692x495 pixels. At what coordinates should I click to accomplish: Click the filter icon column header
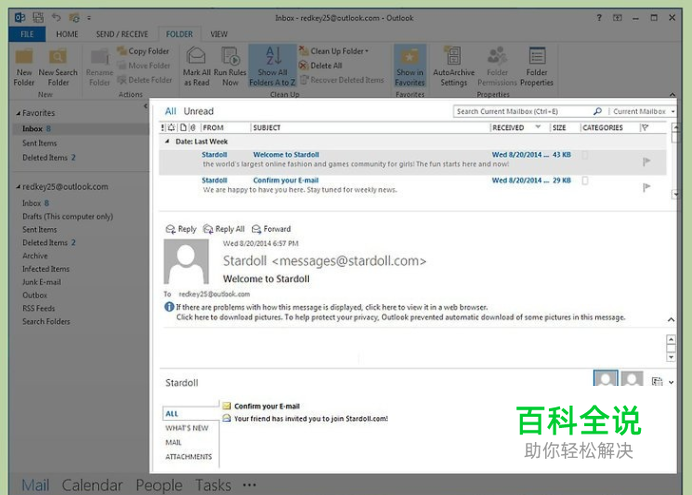(645, 128)
